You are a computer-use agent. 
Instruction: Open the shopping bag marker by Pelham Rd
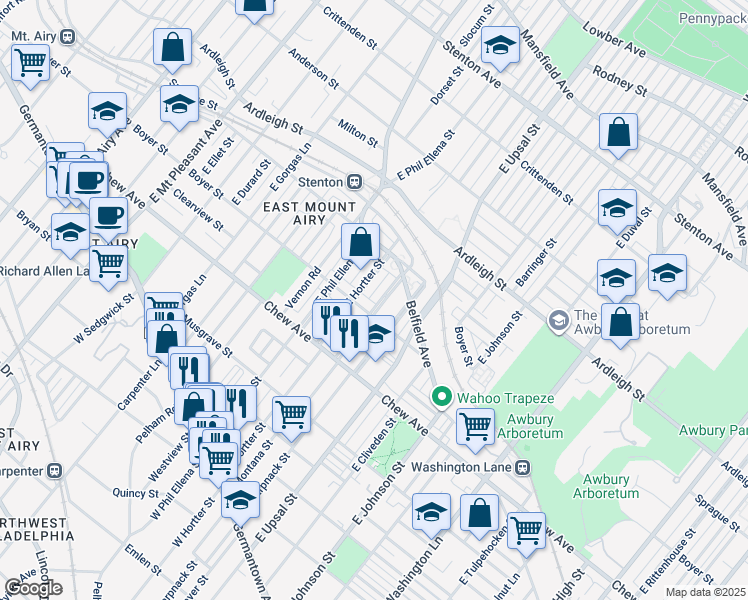193,409
